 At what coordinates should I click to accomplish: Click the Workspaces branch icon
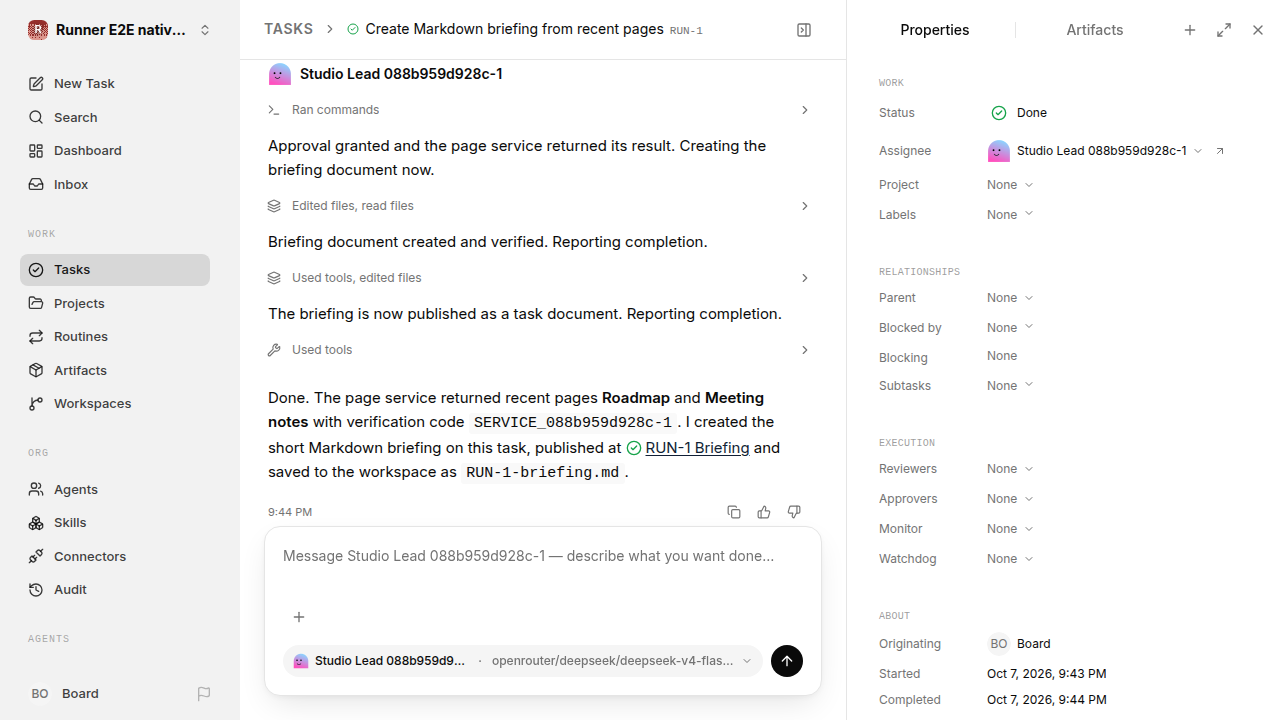tap(36, 404)
